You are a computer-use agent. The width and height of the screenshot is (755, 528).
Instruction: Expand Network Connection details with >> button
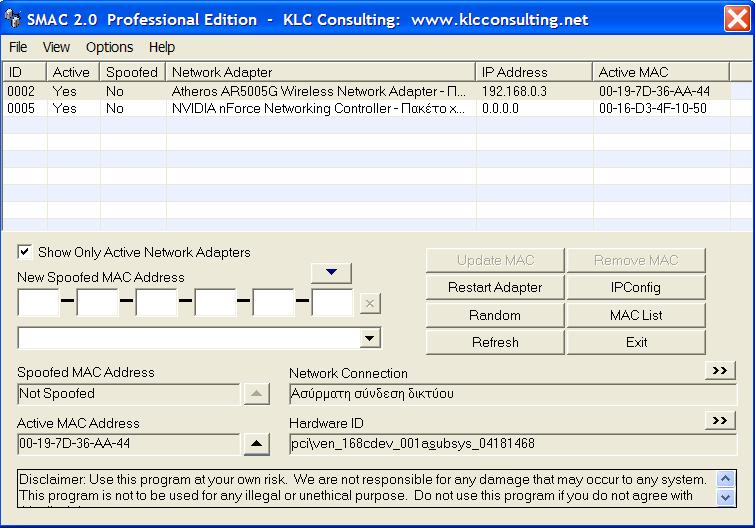click(x=720, y=370)
